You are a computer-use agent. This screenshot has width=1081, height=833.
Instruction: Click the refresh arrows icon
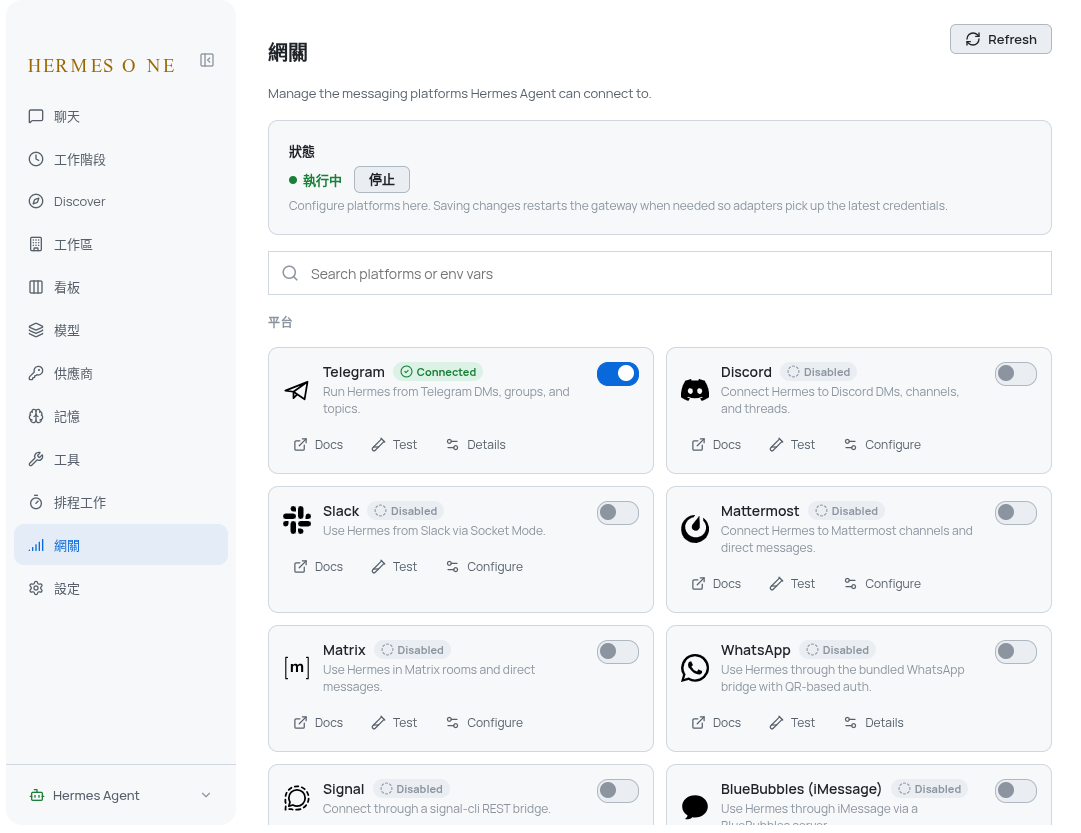(973, 39)
